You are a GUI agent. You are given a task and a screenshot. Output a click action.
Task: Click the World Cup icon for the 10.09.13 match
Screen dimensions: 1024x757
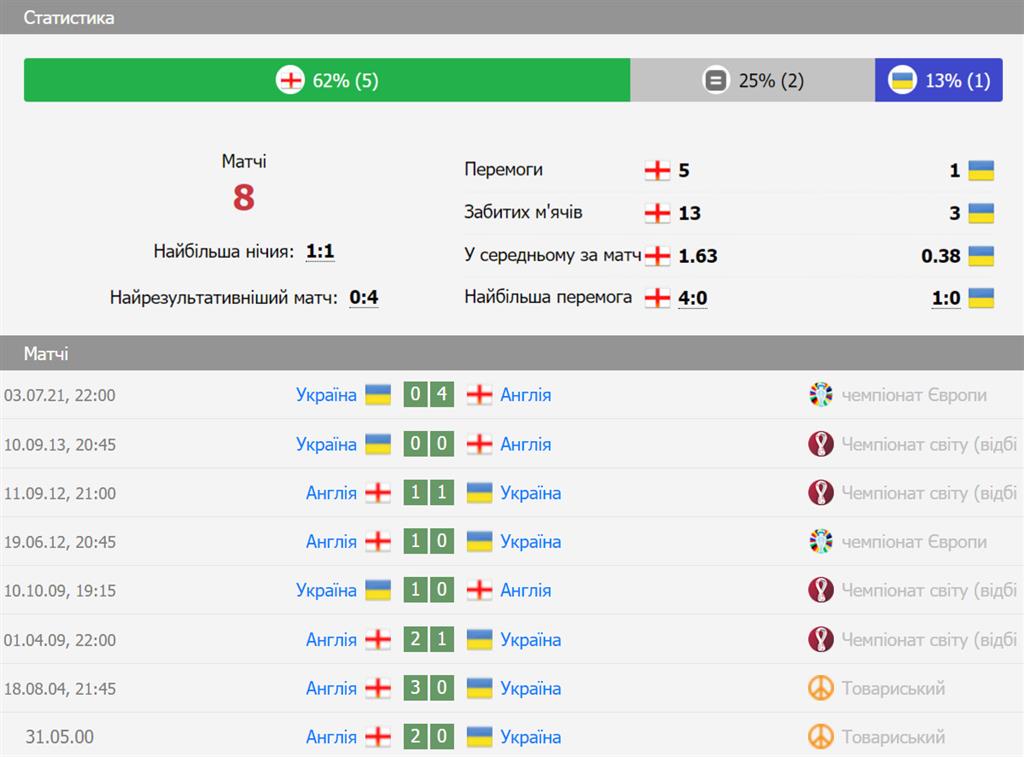(820, 444)
